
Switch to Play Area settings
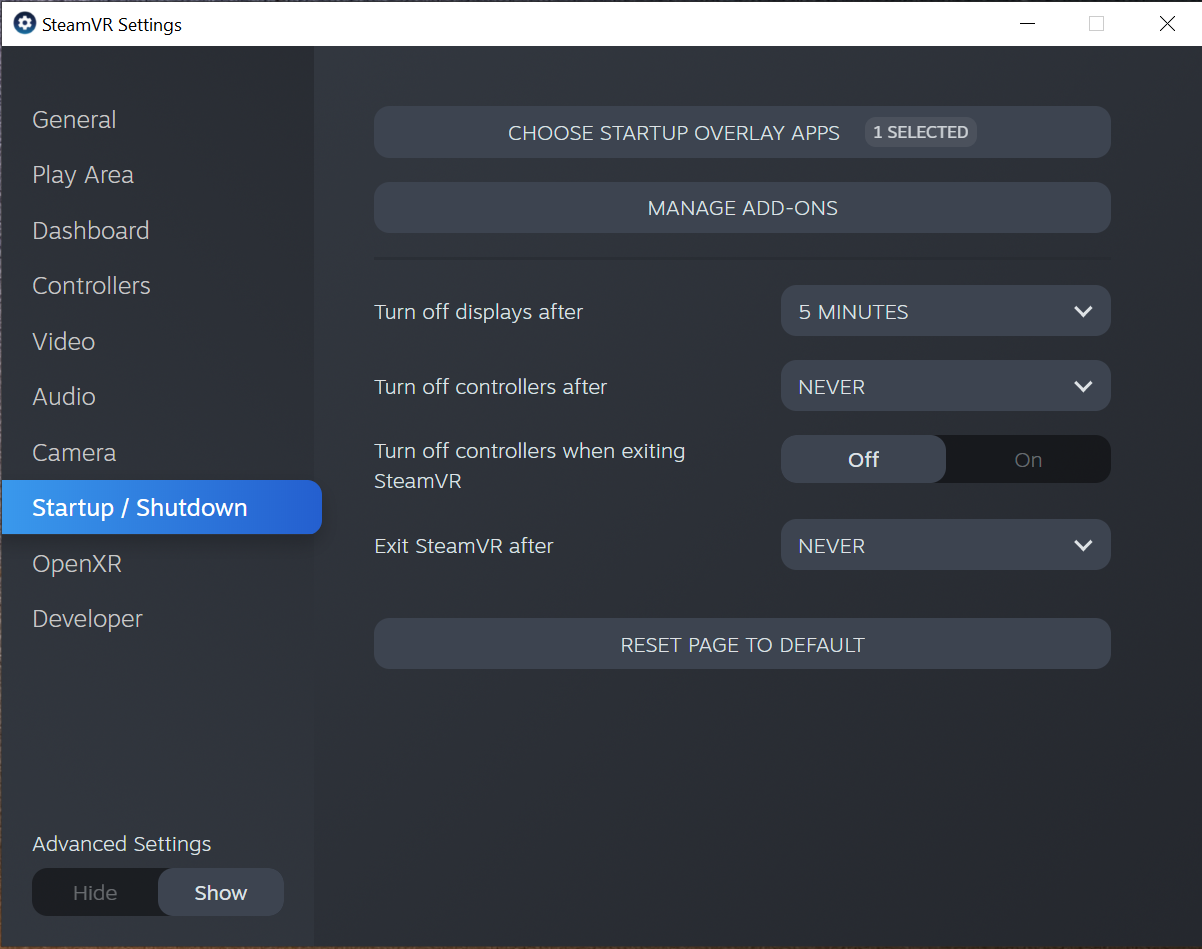coord(83,175)
